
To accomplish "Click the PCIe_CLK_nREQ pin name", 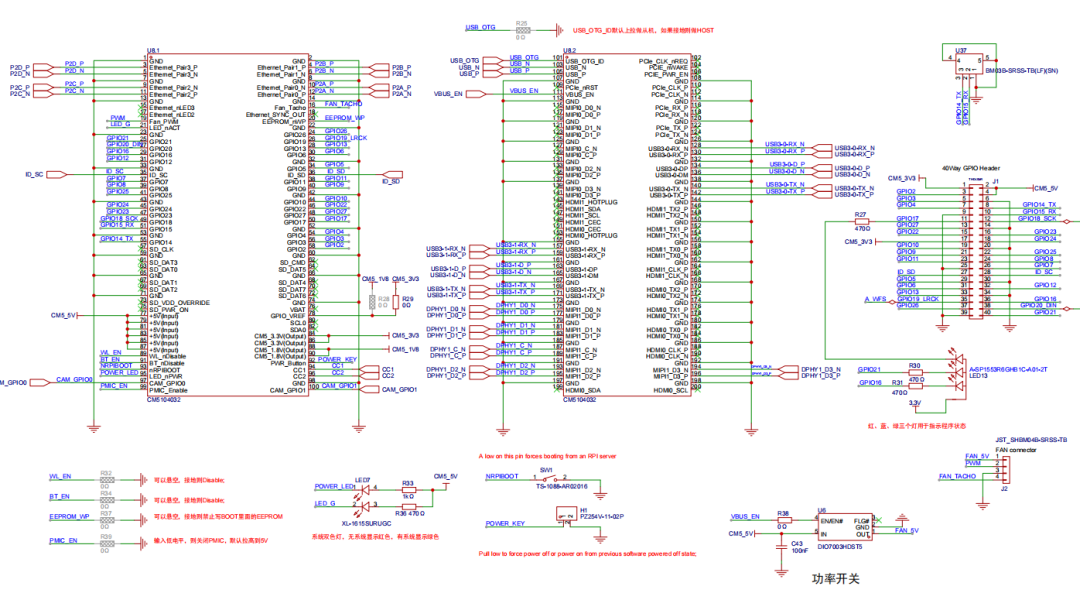I will click(663, 61).
